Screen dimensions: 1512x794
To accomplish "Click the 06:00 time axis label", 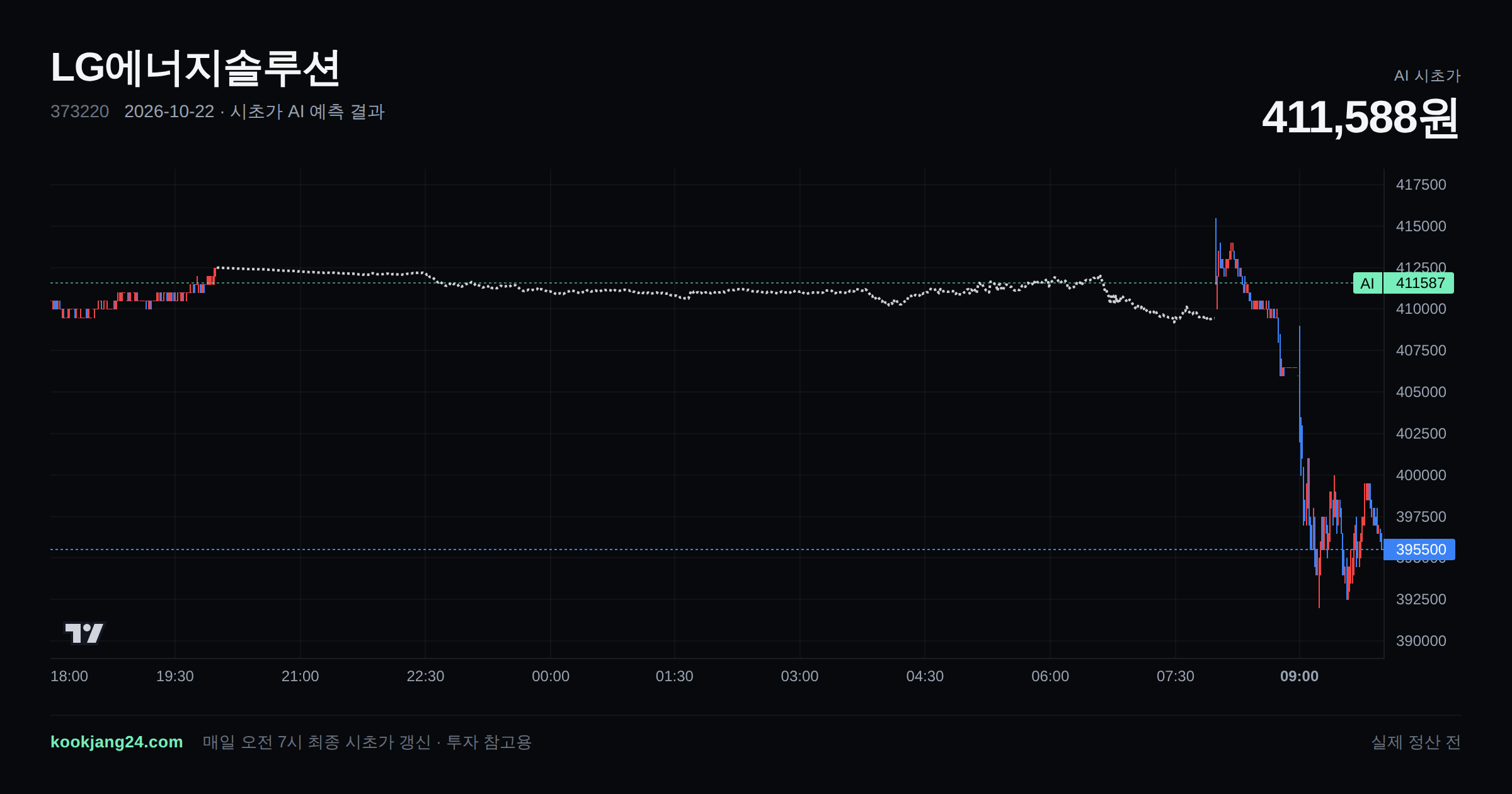I will click(x=1050, y=676).
